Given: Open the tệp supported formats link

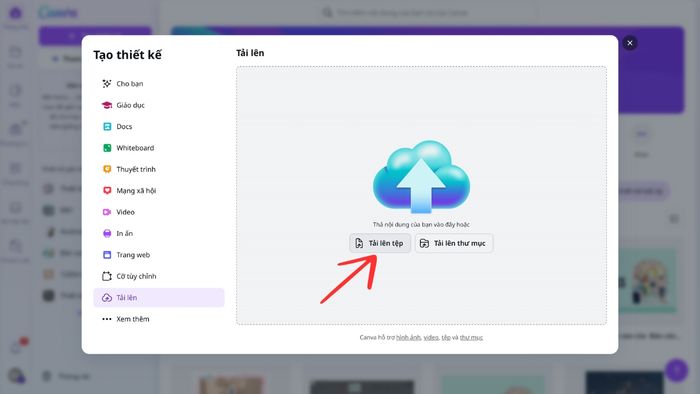Looking at the screenshot, I should click(446, 337).
